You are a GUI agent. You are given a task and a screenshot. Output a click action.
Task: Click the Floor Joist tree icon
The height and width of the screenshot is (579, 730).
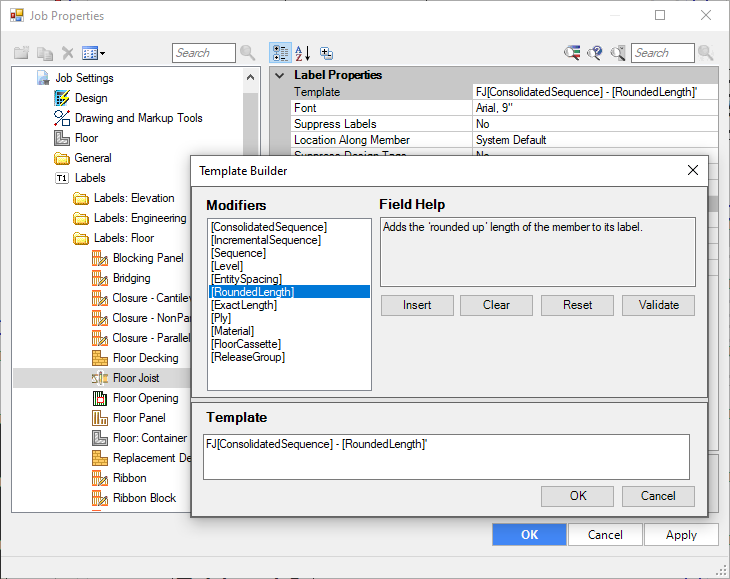pos(100,378)
